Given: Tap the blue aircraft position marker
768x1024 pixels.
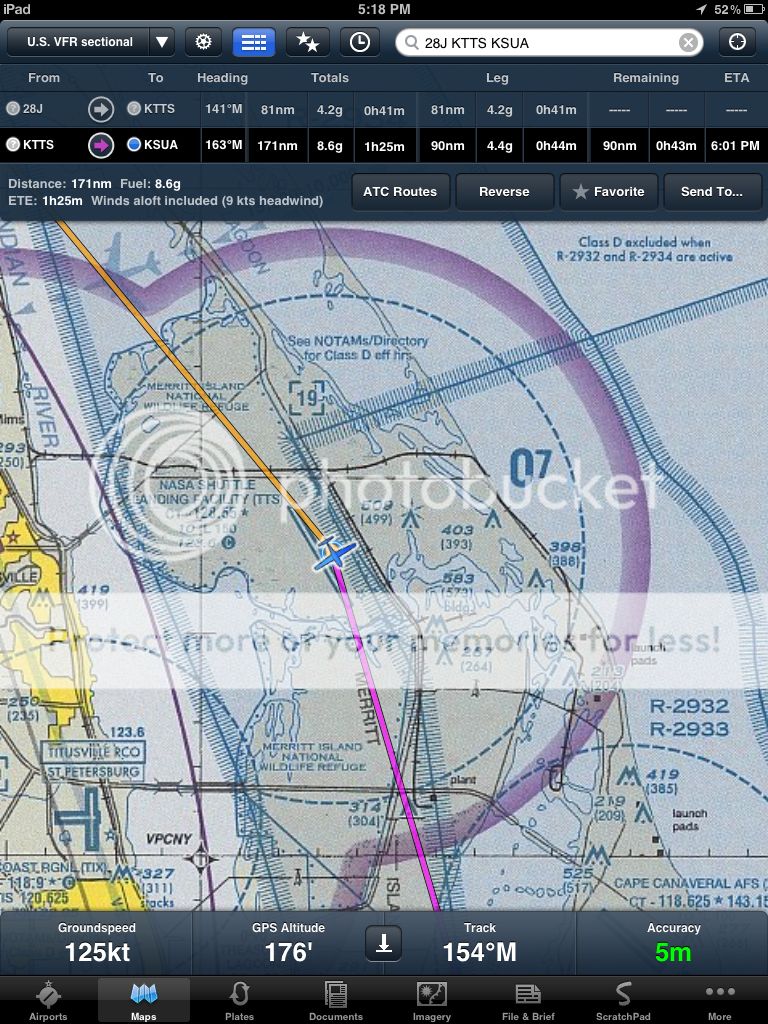Looking at the screenshot, I should point(334,553).
